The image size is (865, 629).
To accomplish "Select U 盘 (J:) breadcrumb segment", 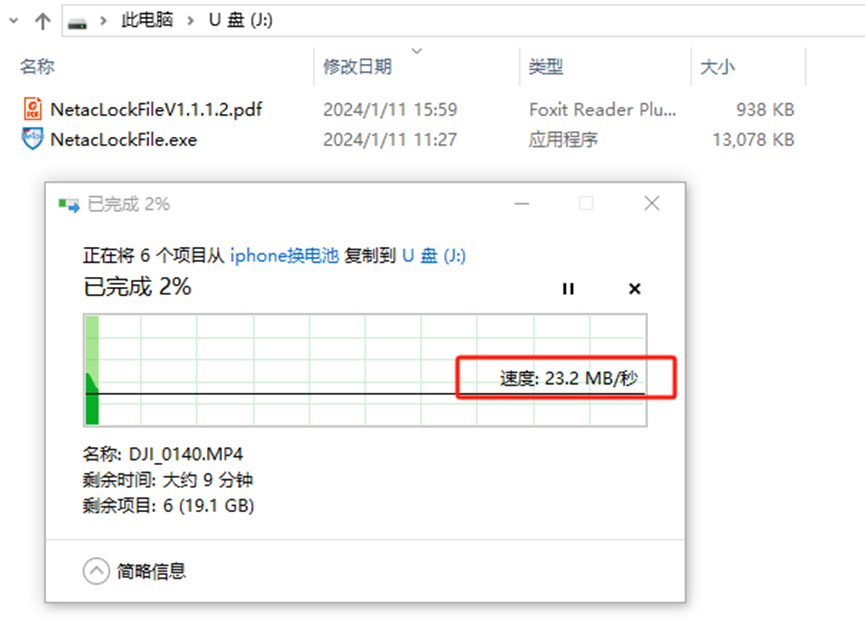I will (241, 20).
